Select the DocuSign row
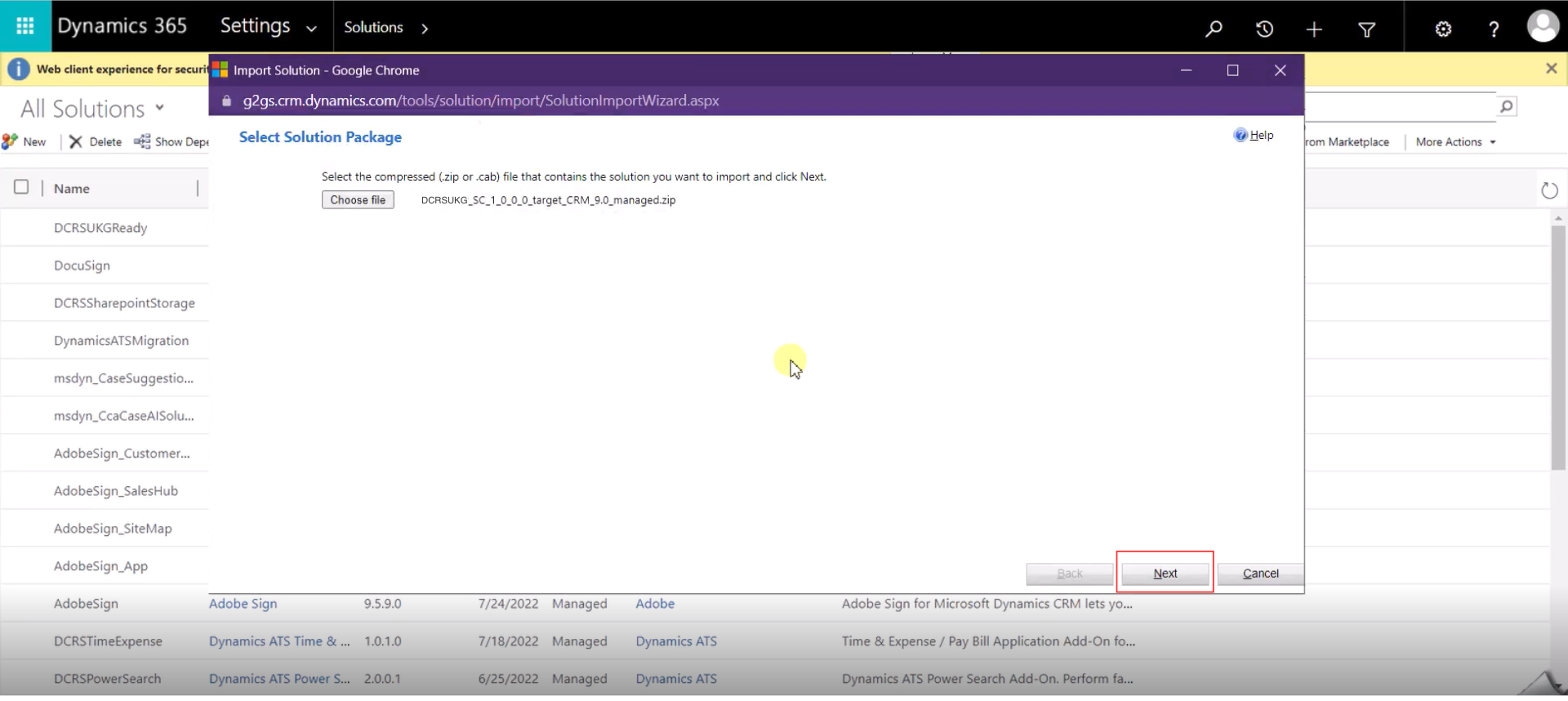 pyautogui.click(x=105, y=265)
